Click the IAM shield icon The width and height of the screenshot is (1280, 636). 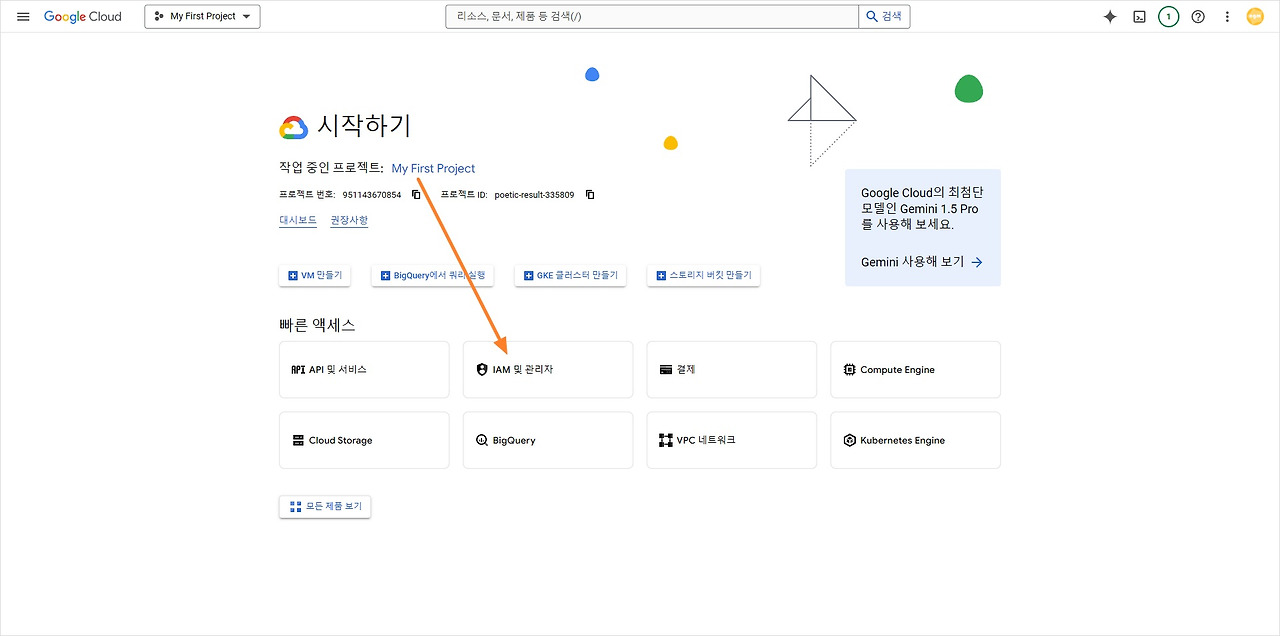(482, 370)
